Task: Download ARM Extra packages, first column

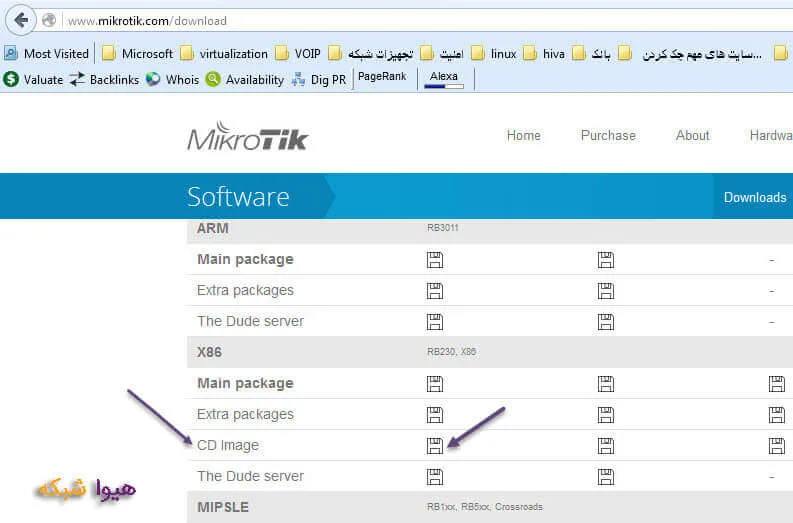Action: coord(435,291)
